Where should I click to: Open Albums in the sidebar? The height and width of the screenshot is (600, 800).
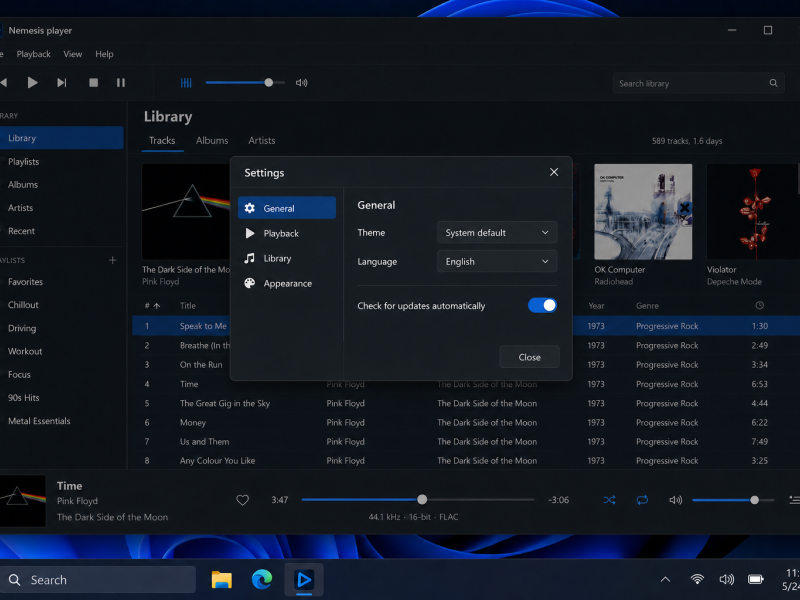[x=61, y=185]
